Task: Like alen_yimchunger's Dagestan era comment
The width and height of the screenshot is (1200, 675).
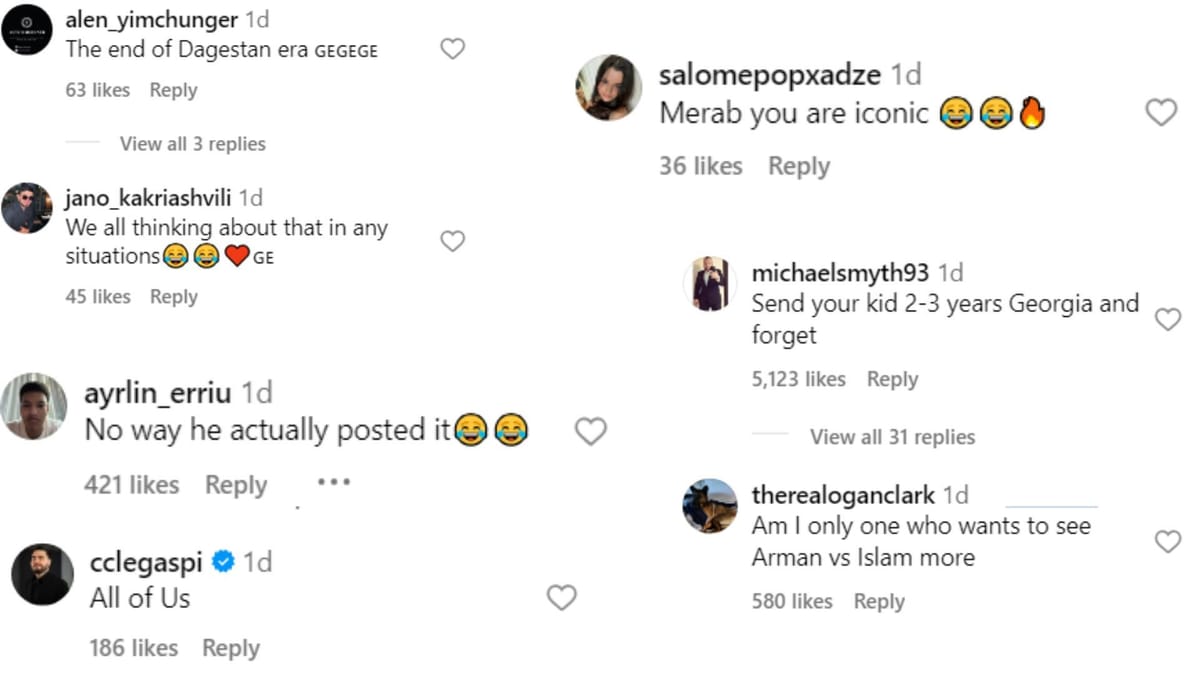Action: (x=453, y=48)
